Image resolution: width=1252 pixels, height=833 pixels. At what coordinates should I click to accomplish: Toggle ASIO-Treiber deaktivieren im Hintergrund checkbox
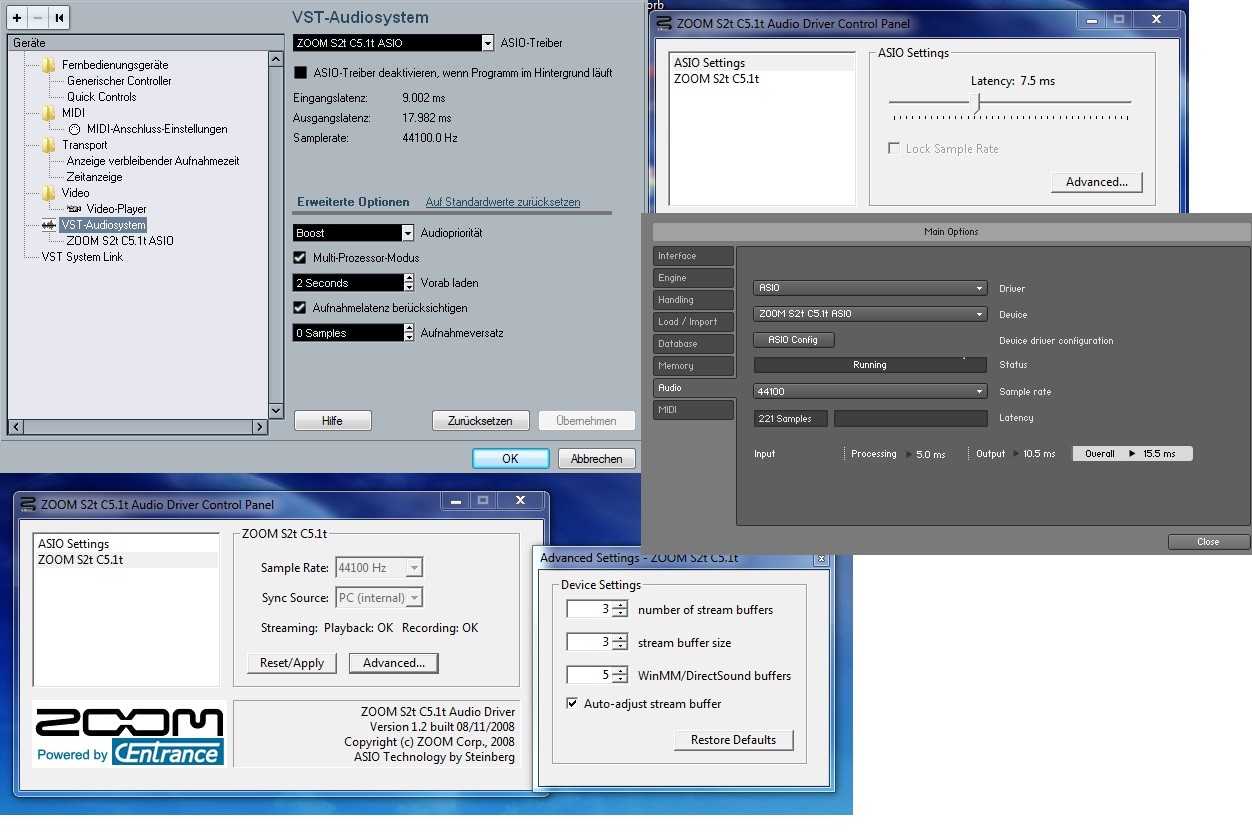(300, 73)
